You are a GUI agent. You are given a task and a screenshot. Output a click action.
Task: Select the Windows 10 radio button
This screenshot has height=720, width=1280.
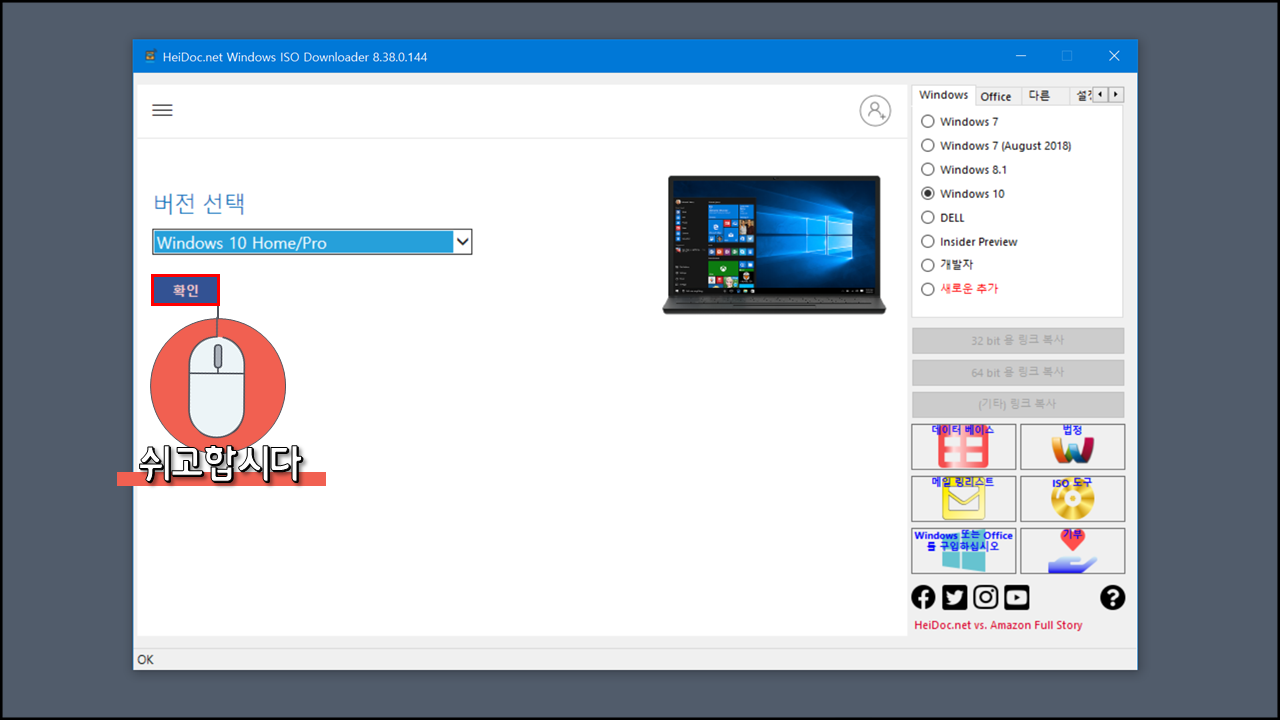tap(928, 194)
